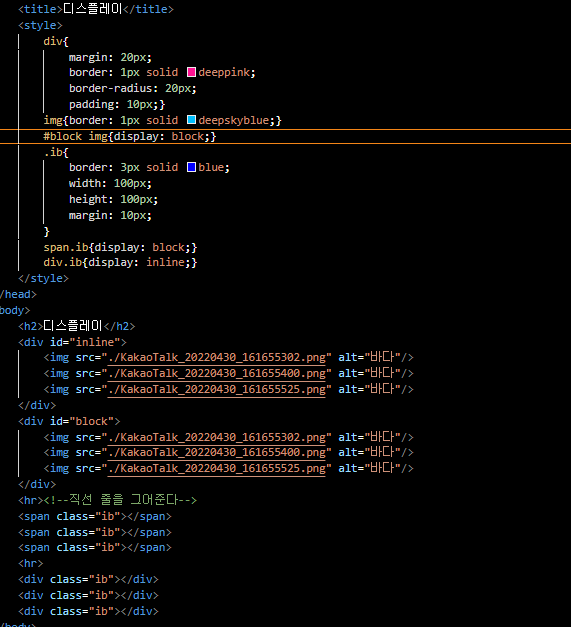Open KakaoTalk_20220430_161655525.png link in inline div

[x=217, y=389]
